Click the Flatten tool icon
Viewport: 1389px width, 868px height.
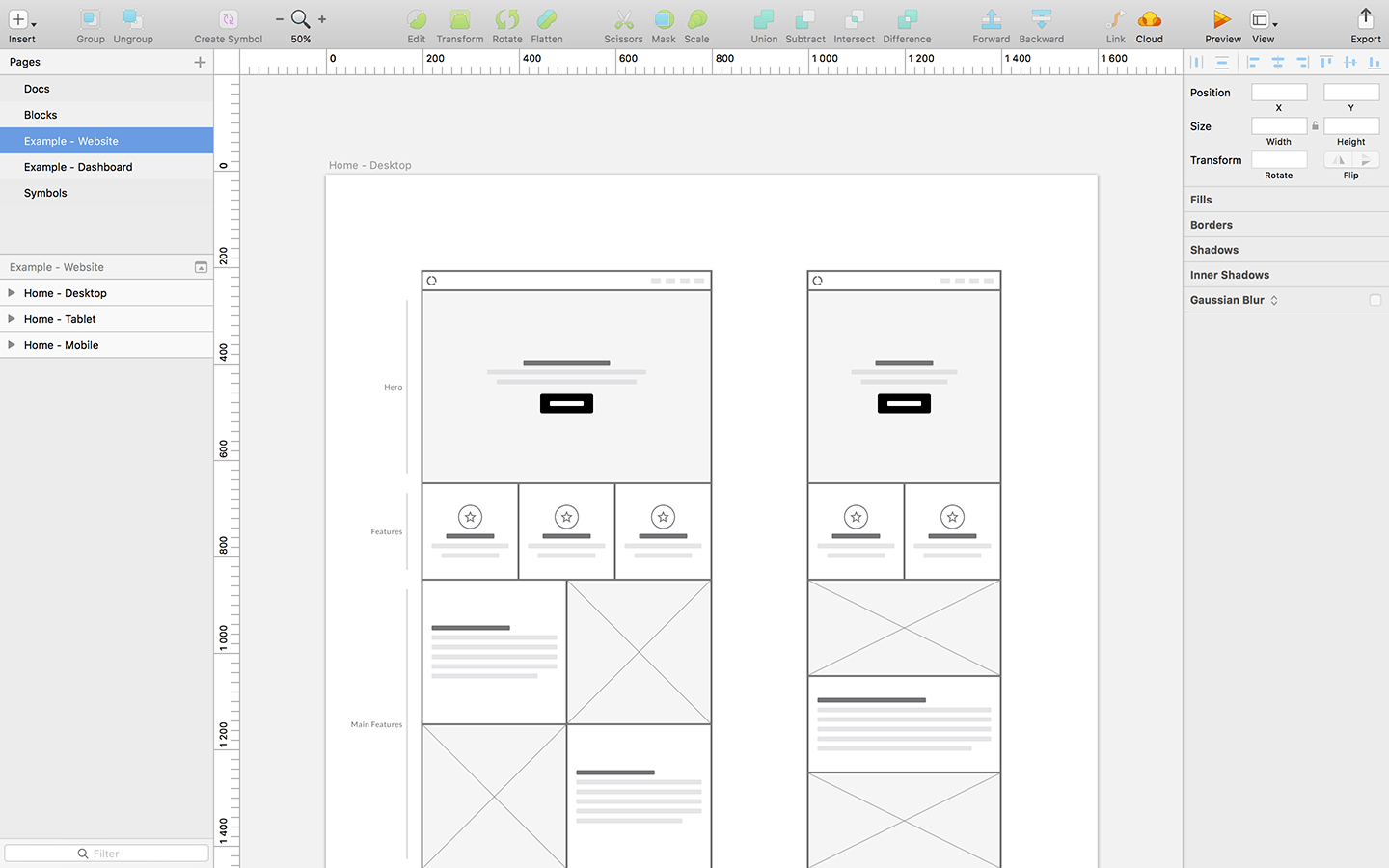pos(546,19)
